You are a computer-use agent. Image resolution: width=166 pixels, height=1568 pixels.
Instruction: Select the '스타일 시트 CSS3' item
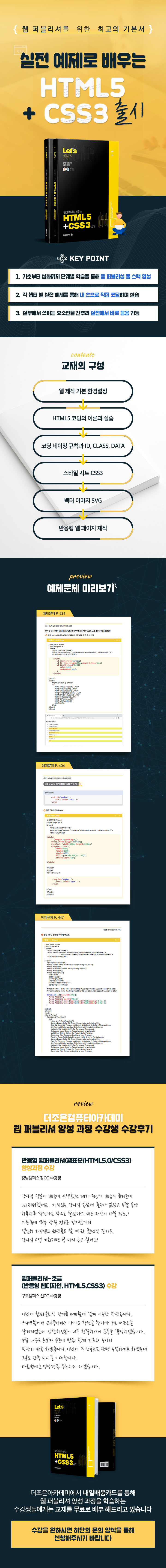tap(83, 473)
